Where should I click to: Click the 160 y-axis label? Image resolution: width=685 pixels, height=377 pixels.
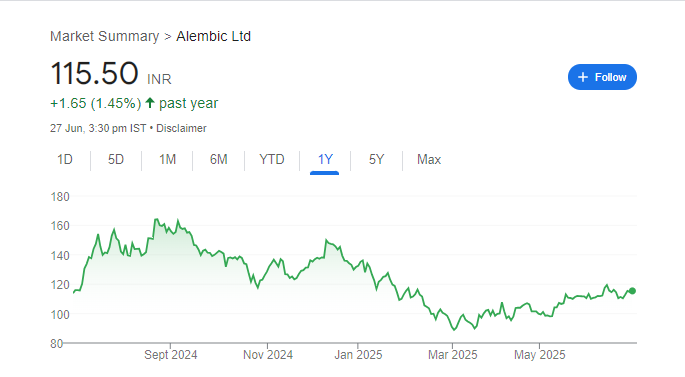tap(60, 226)
